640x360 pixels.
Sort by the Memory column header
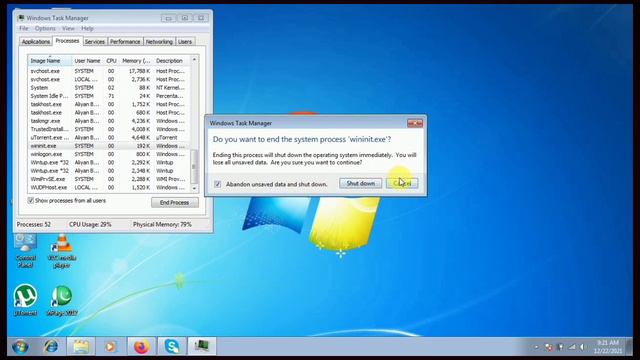(x=136, y=60)
